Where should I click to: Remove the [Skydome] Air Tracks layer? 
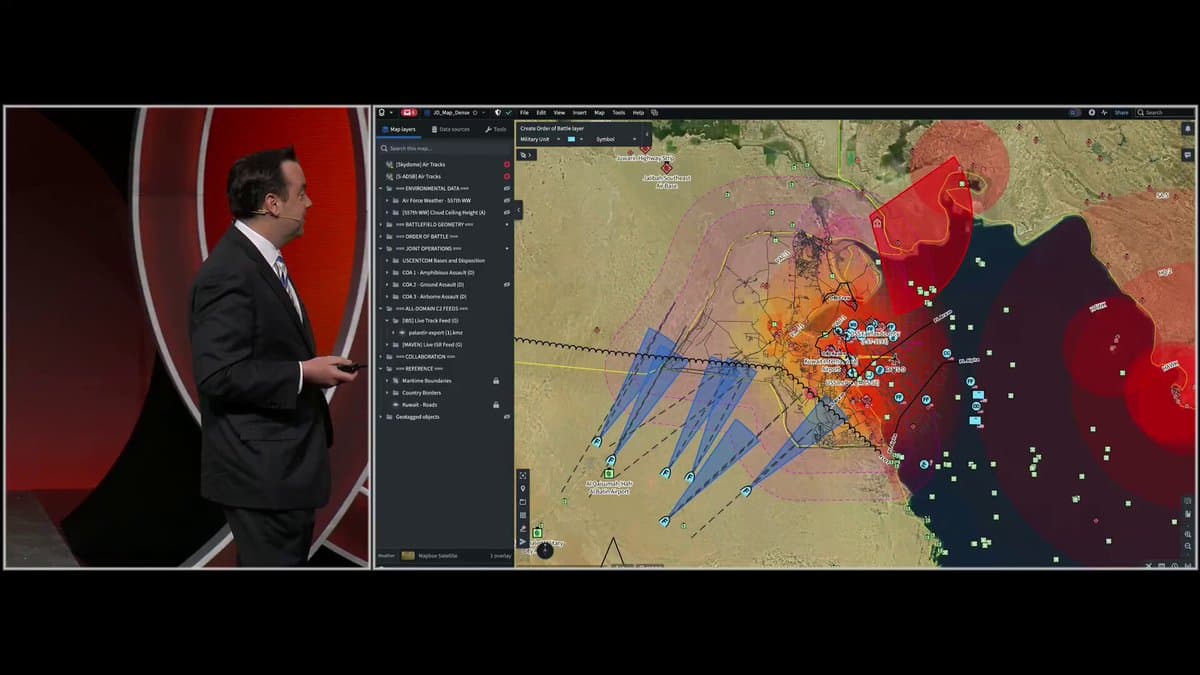click(505, 163)
